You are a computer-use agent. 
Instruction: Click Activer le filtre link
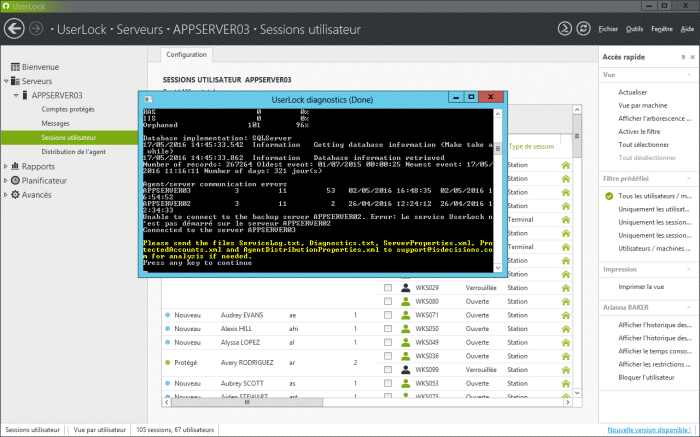639,132
